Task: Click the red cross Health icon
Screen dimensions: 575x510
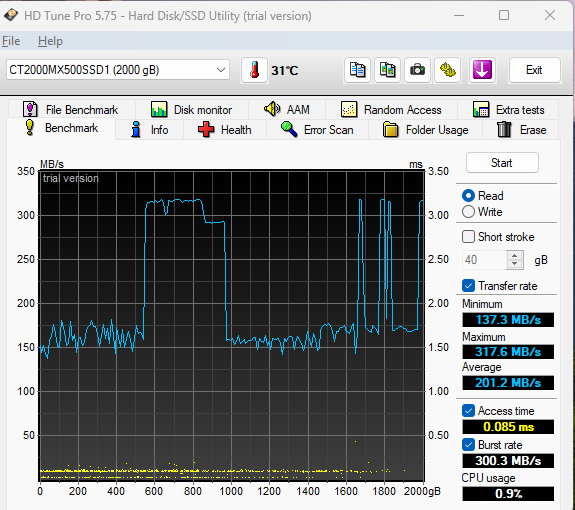Action: tap(206, 129)
